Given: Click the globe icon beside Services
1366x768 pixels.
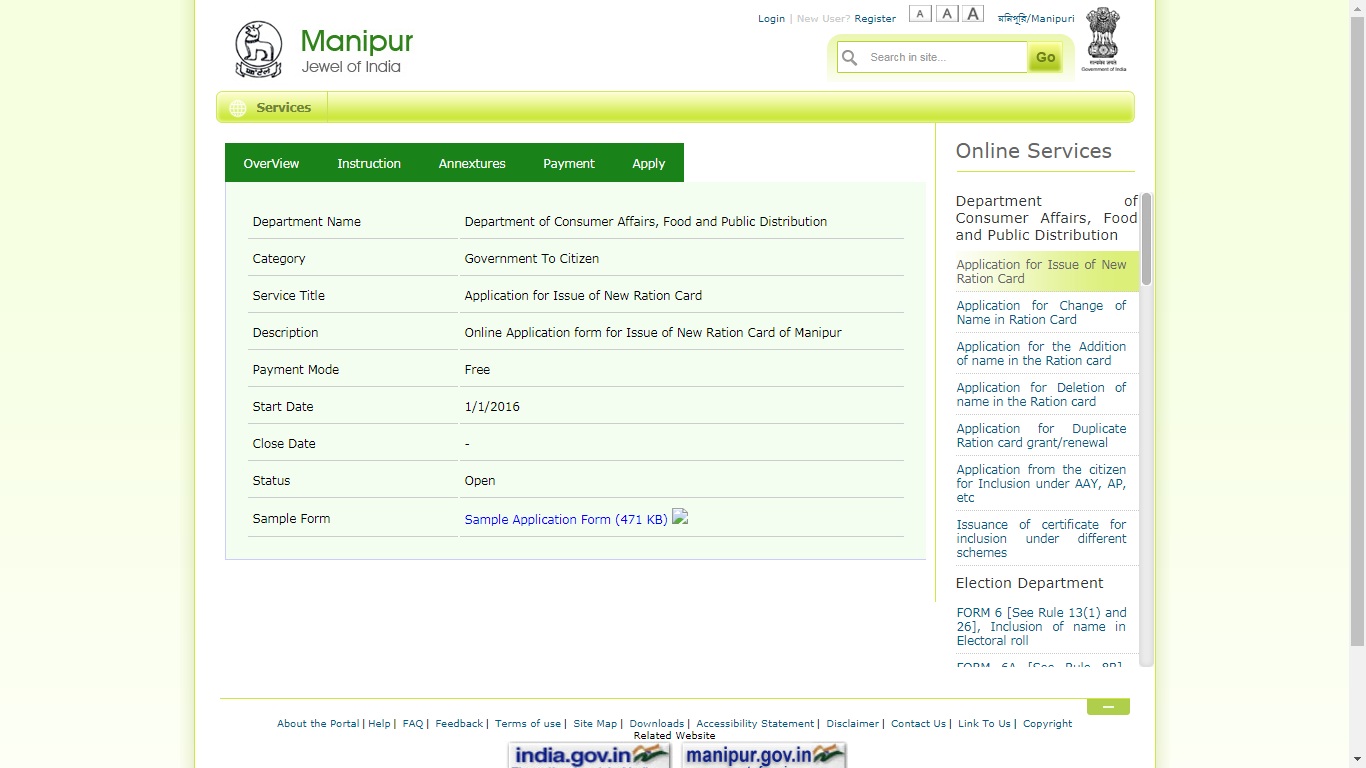Looking at the screenshot, I should click(237, 107).
